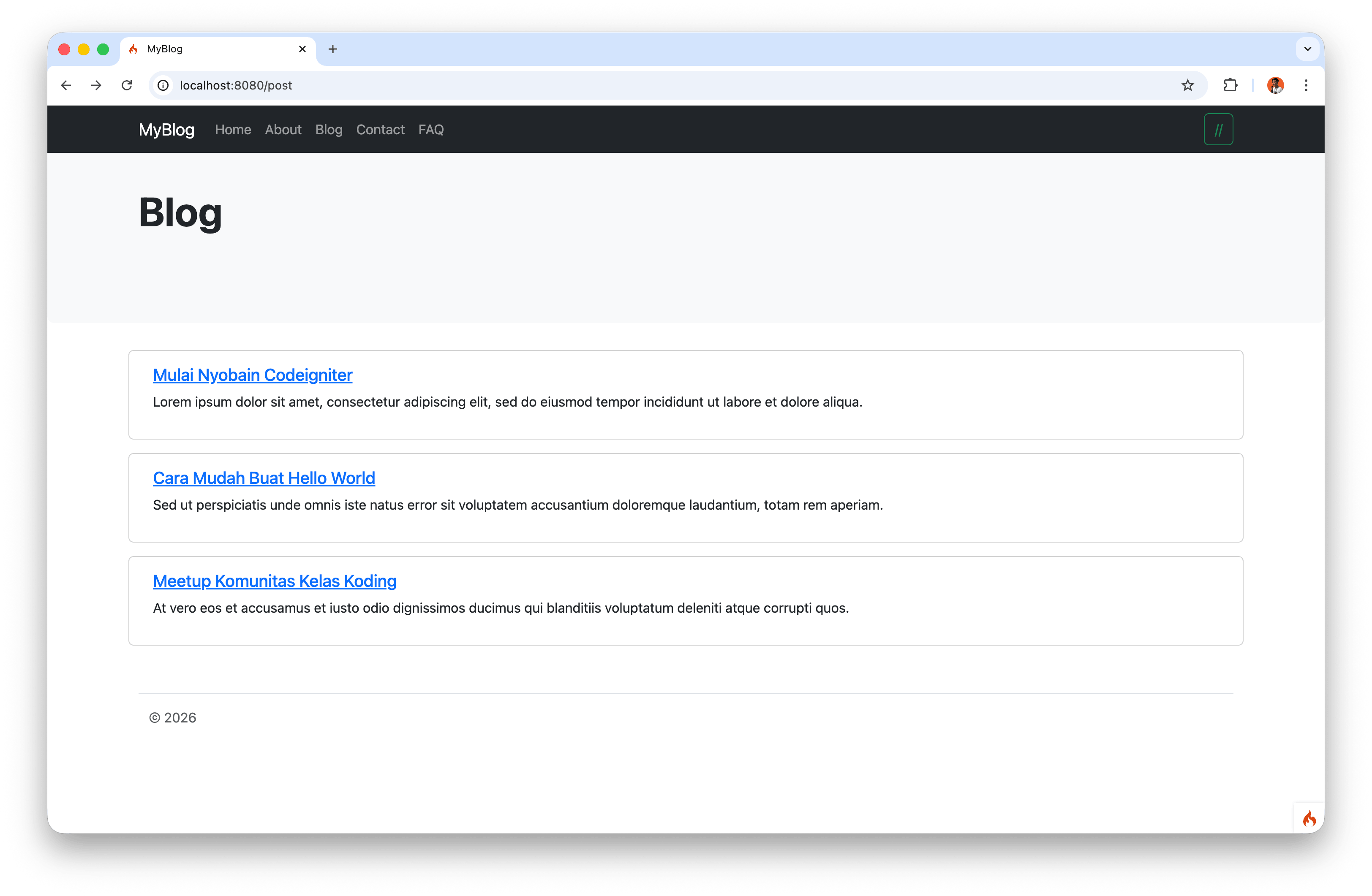This screenshot has height=896, width=1372.
Task: Open the Contact navbar link
Action: [x=380, y=130]
